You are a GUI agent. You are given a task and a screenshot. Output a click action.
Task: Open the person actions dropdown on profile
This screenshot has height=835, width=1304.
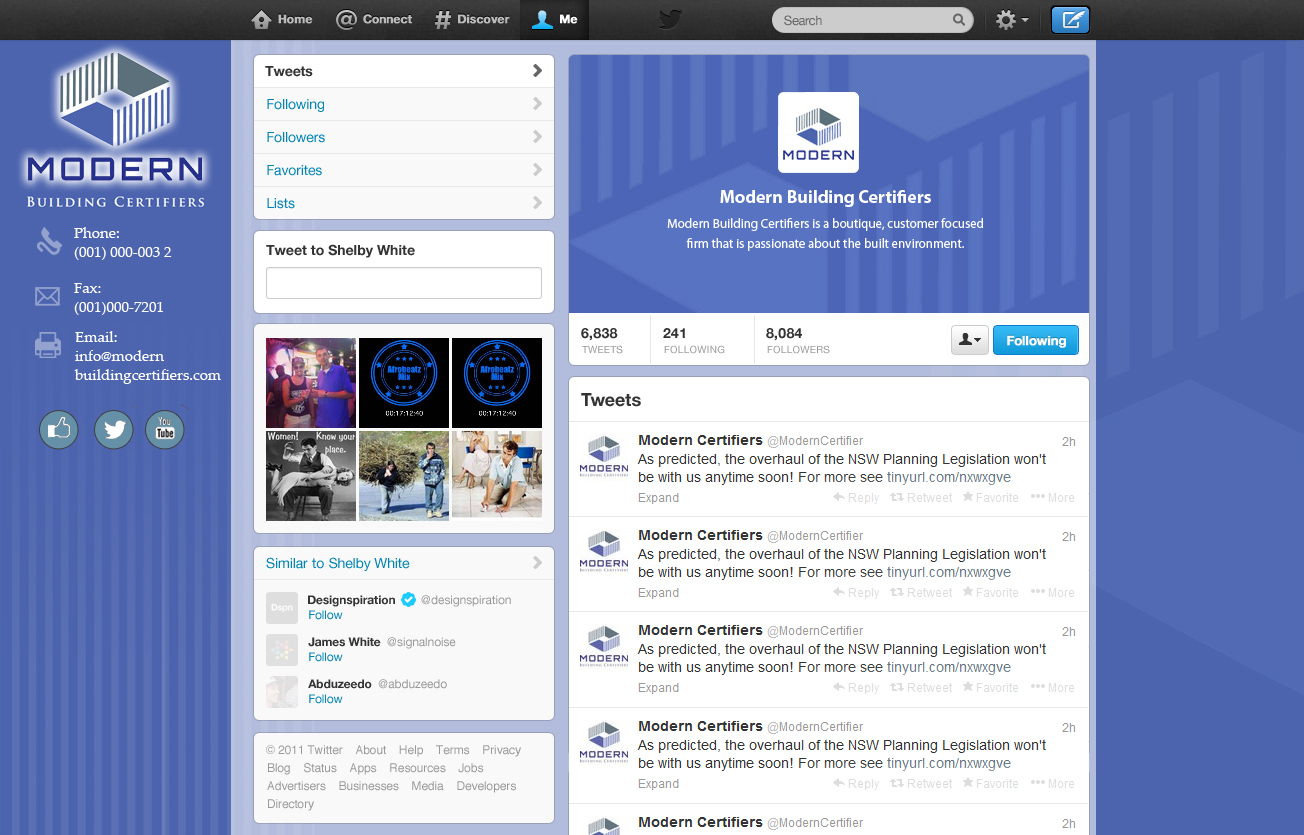click(968, 340)
